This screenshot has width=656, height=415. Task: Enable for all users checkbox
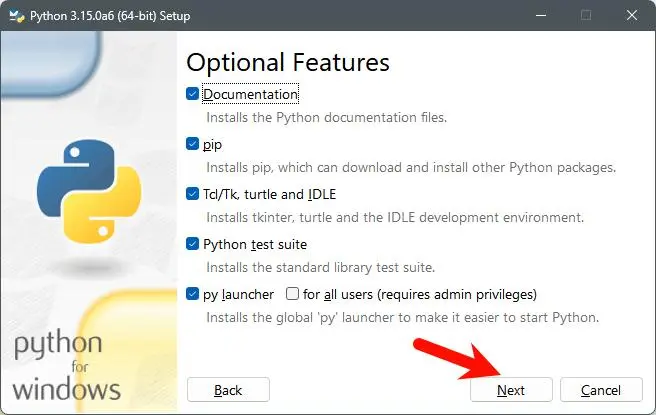pyautogui.click(x=292, y=294)
